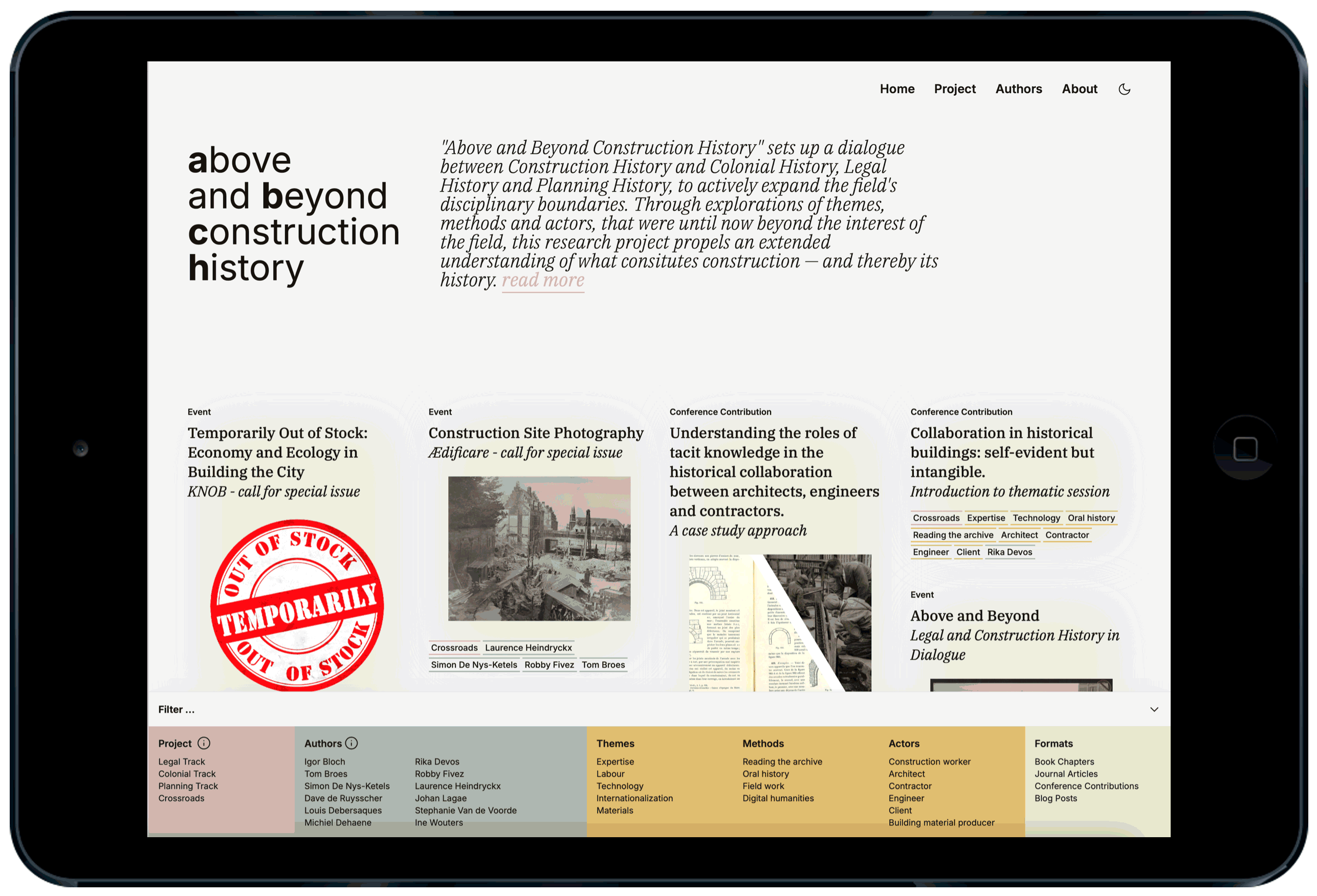Select Contractor tag on Collaboration card

tap(1067, 535)
